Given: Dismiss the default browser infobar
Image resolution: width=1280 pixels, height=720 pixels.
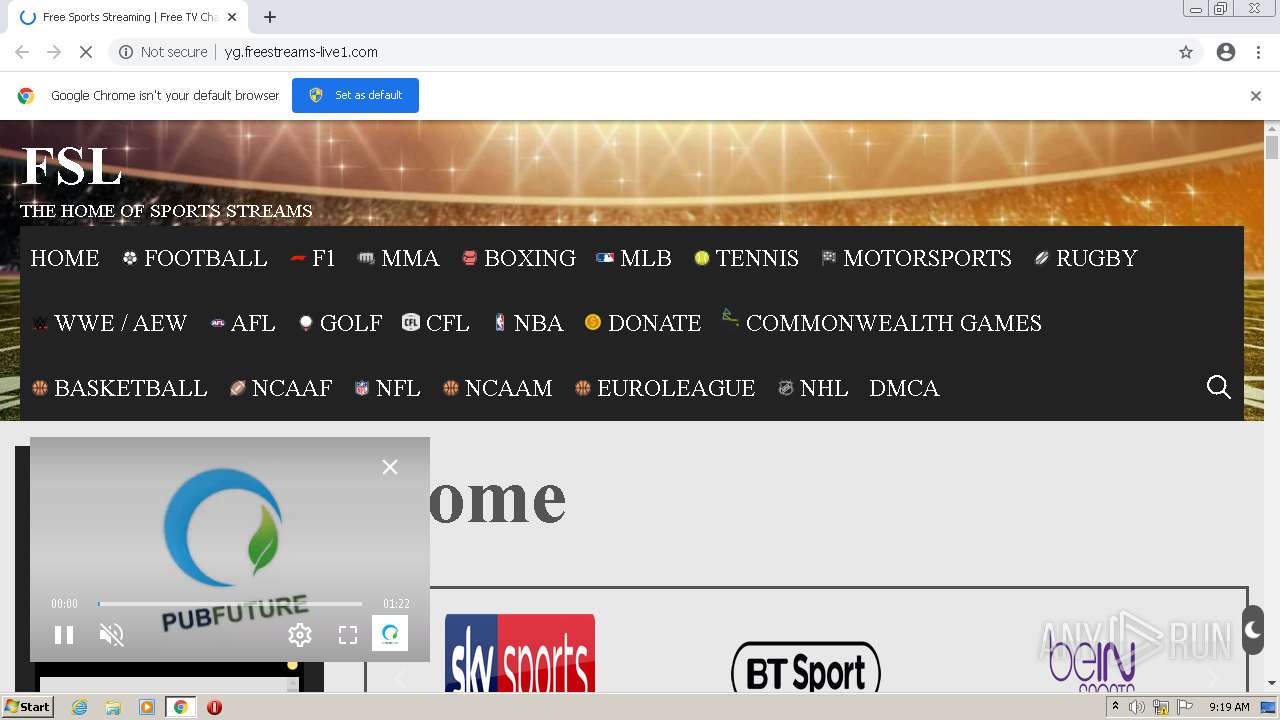Looking at the screenshot, I should pyautogui.click(x=1256, y=96).
